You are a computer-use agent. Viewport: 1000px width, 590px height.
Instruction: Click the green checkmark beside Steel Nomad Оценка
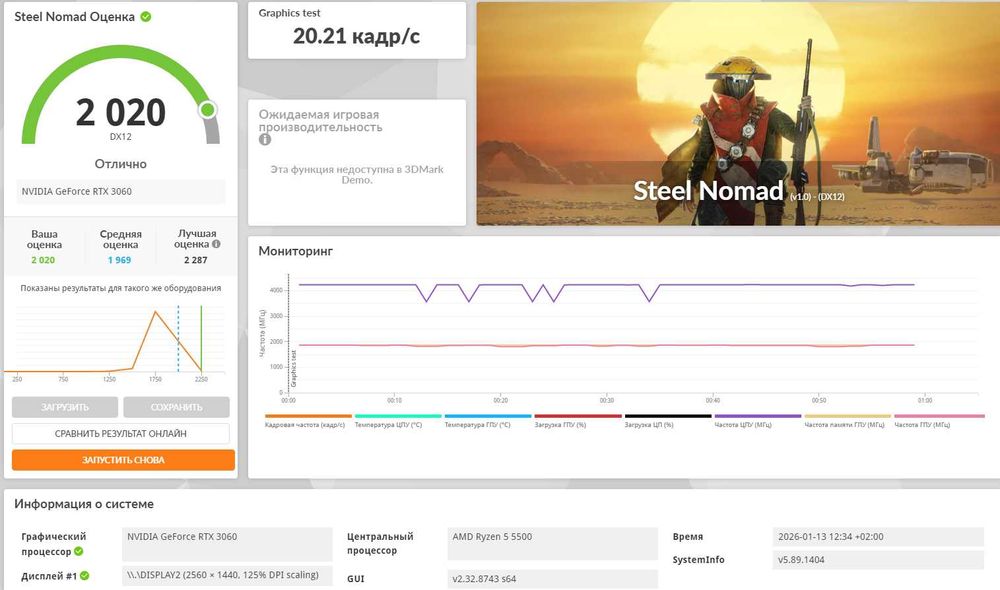pos(146,17)
